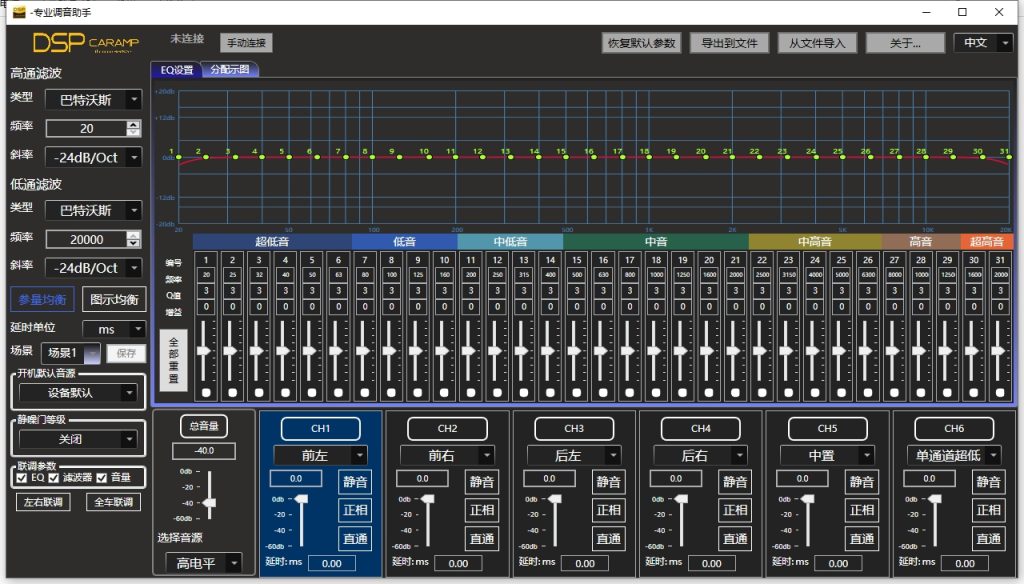Open the 关于... about dialog
Viewport: 1024px width, 584px height.
click(905, 42)
